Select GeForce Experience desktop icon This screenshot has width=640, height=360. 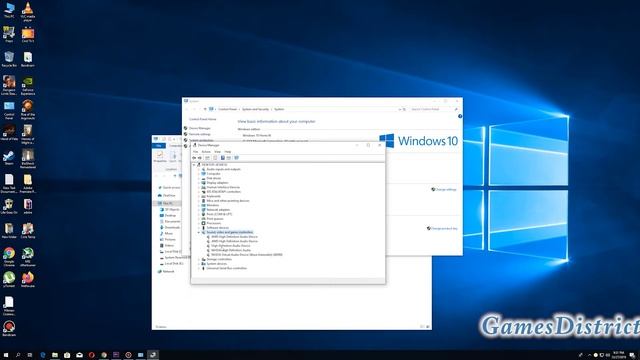click(28, 86)
